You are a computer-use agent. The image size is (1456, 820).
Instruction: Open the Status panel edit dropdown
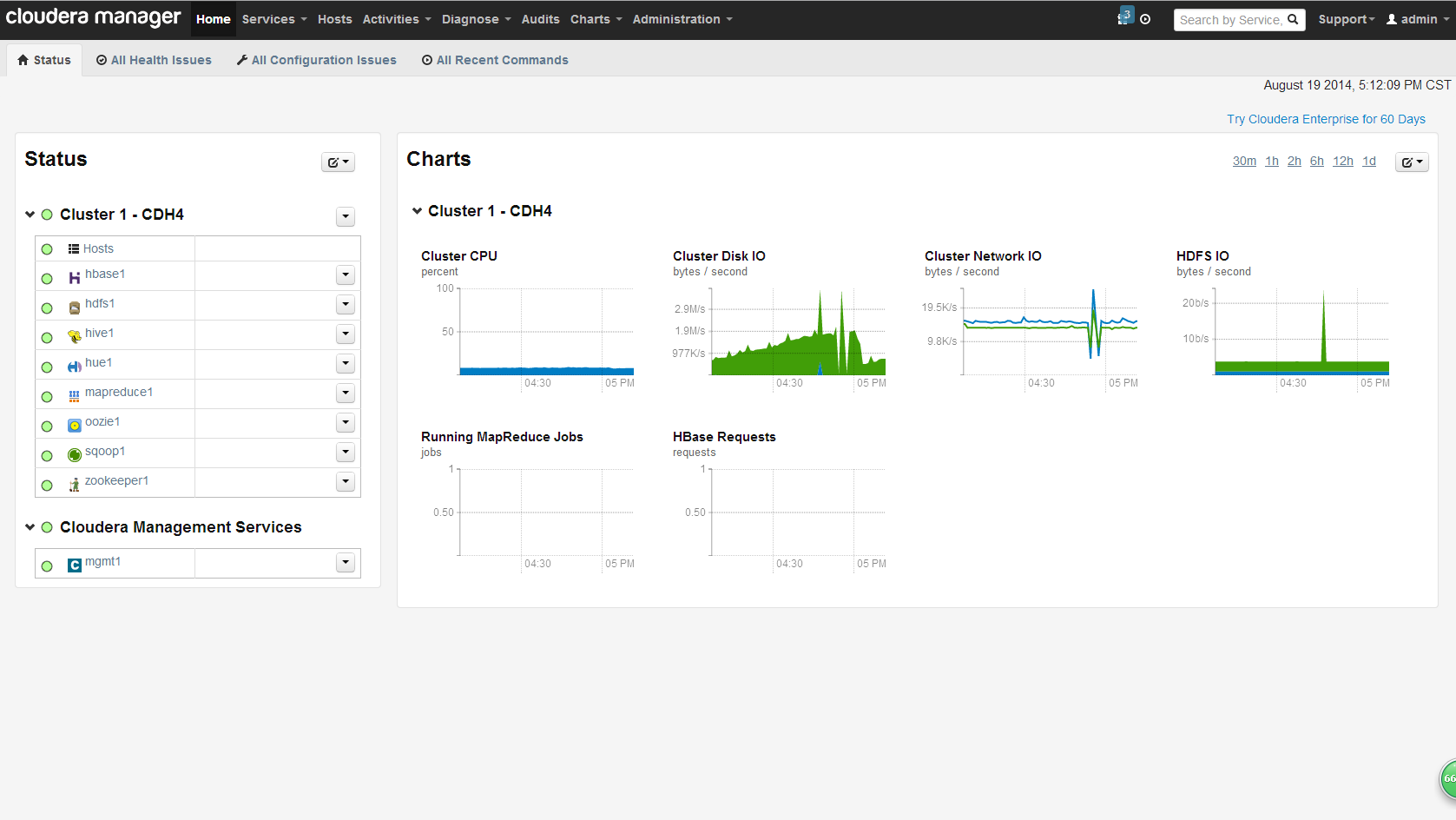(x=338, y=162)
